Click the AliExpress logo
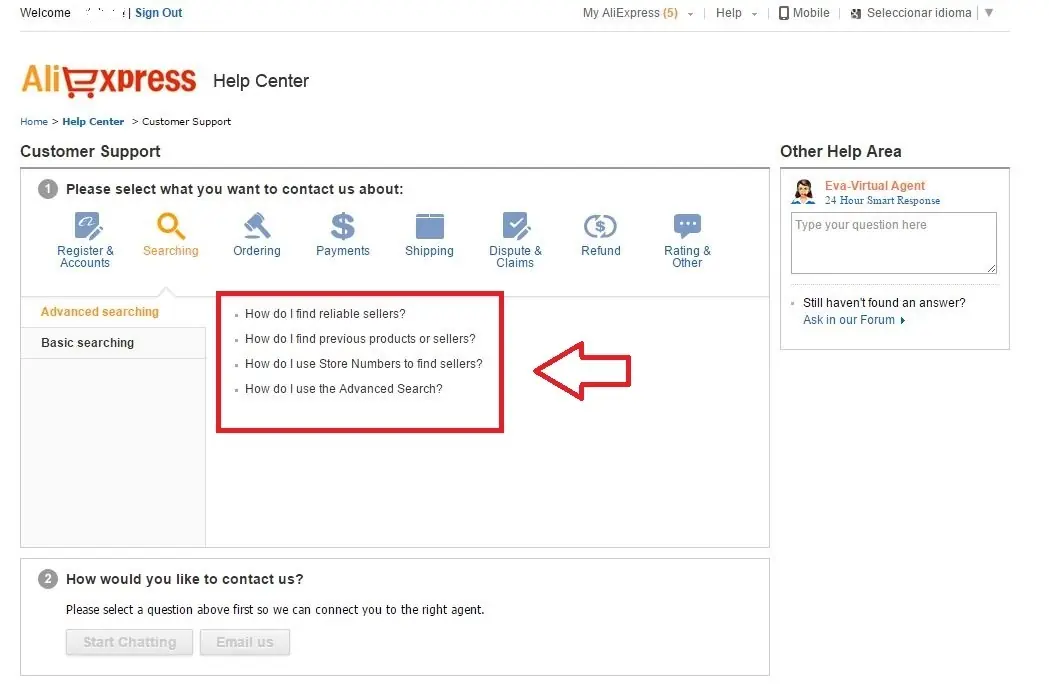Viewport: 1049px width, 697px height. [109, 80]
